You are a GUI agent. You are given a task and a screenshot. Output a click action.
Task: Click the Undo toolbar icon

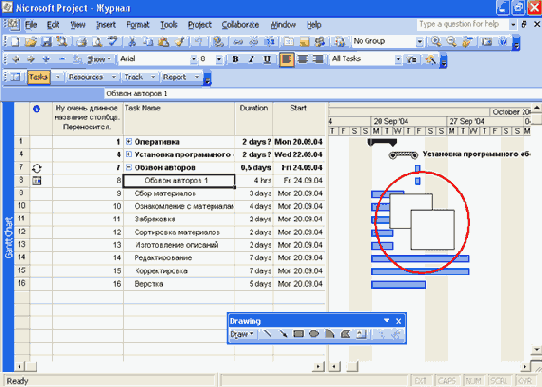click(x=198, y=42)
